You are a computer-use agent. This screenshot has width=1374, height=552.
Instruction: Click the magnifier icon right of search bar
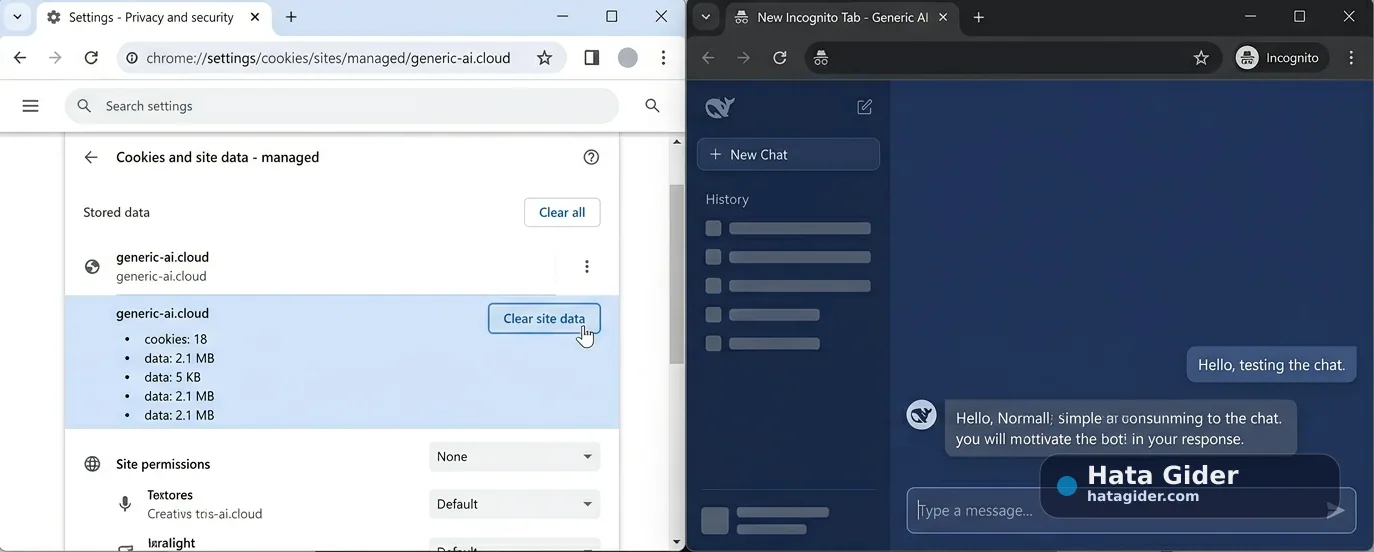653,106
